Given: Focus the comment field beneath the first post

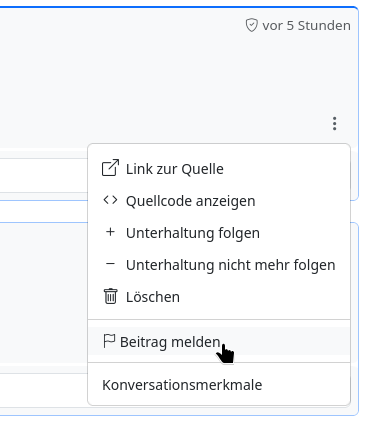Looking at the screenshot, I should pos(43,175).
